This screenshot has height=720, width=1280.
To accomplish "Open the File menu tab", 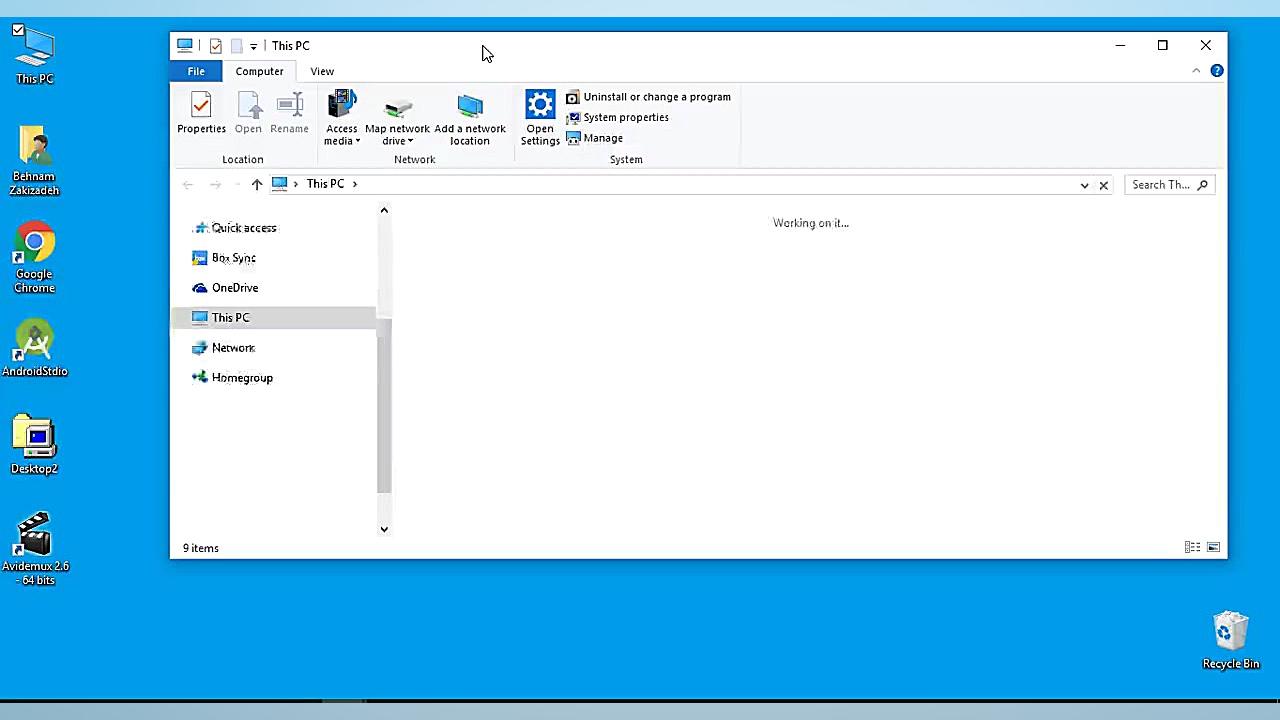I will [196, 71].
